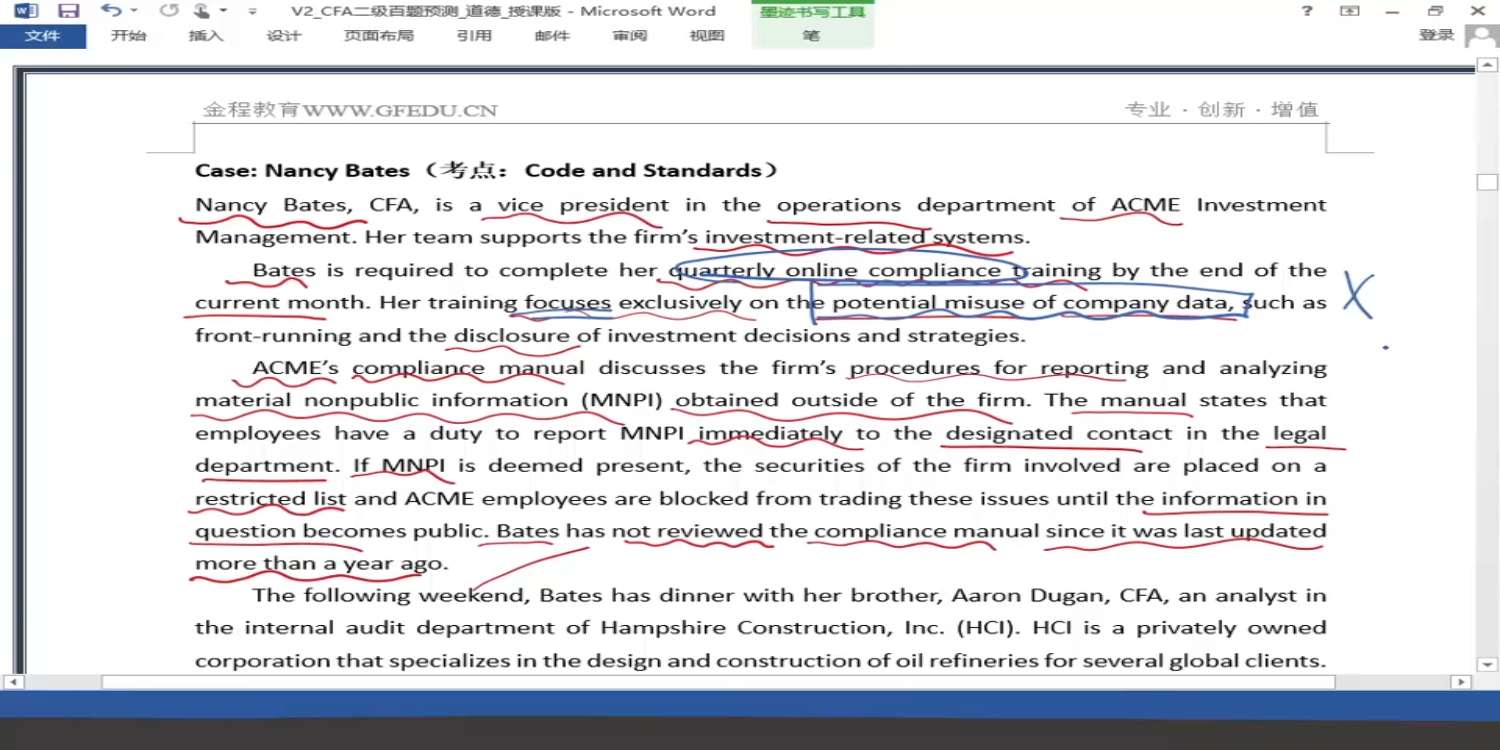Switch to the 引用 (References) tab
This screenshot has width=1500, height=750.
474,36
